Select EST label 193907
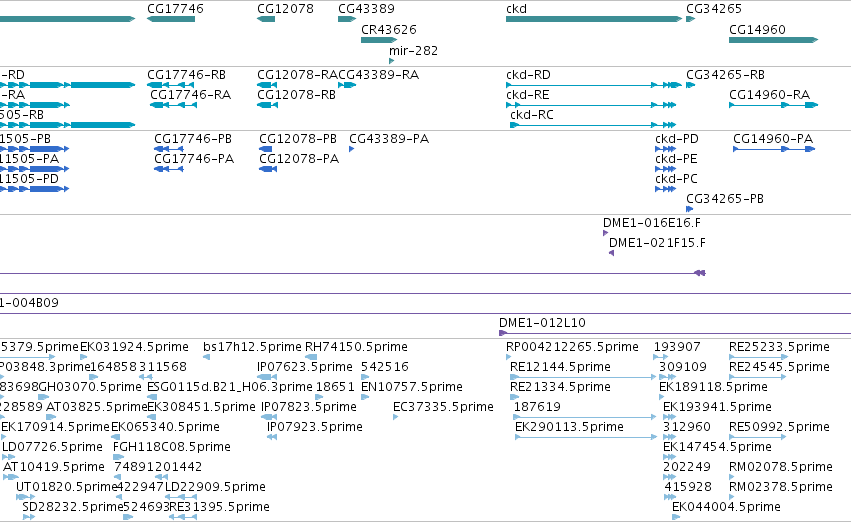 point(677,346)
